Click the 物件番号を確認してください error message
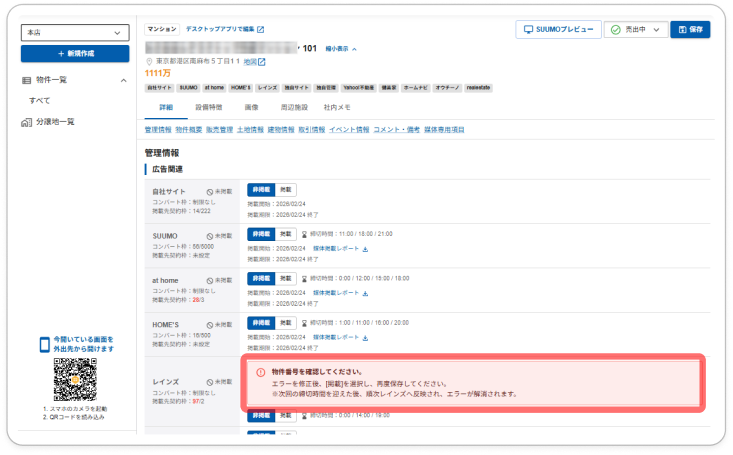The width and height of the screenshot is (733, 455). (x=317, y=372)
